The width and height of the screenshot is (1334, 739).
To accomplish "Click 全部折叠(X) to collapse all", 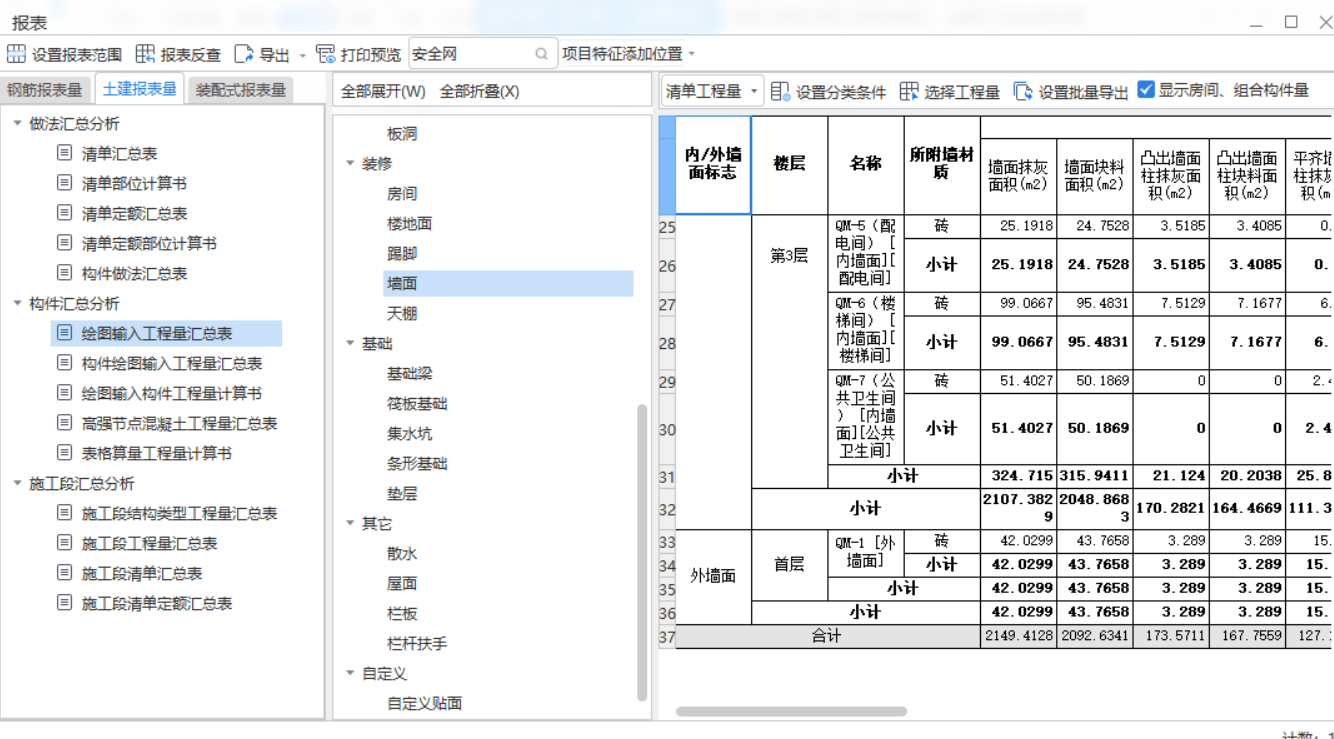I will (480, 91).
